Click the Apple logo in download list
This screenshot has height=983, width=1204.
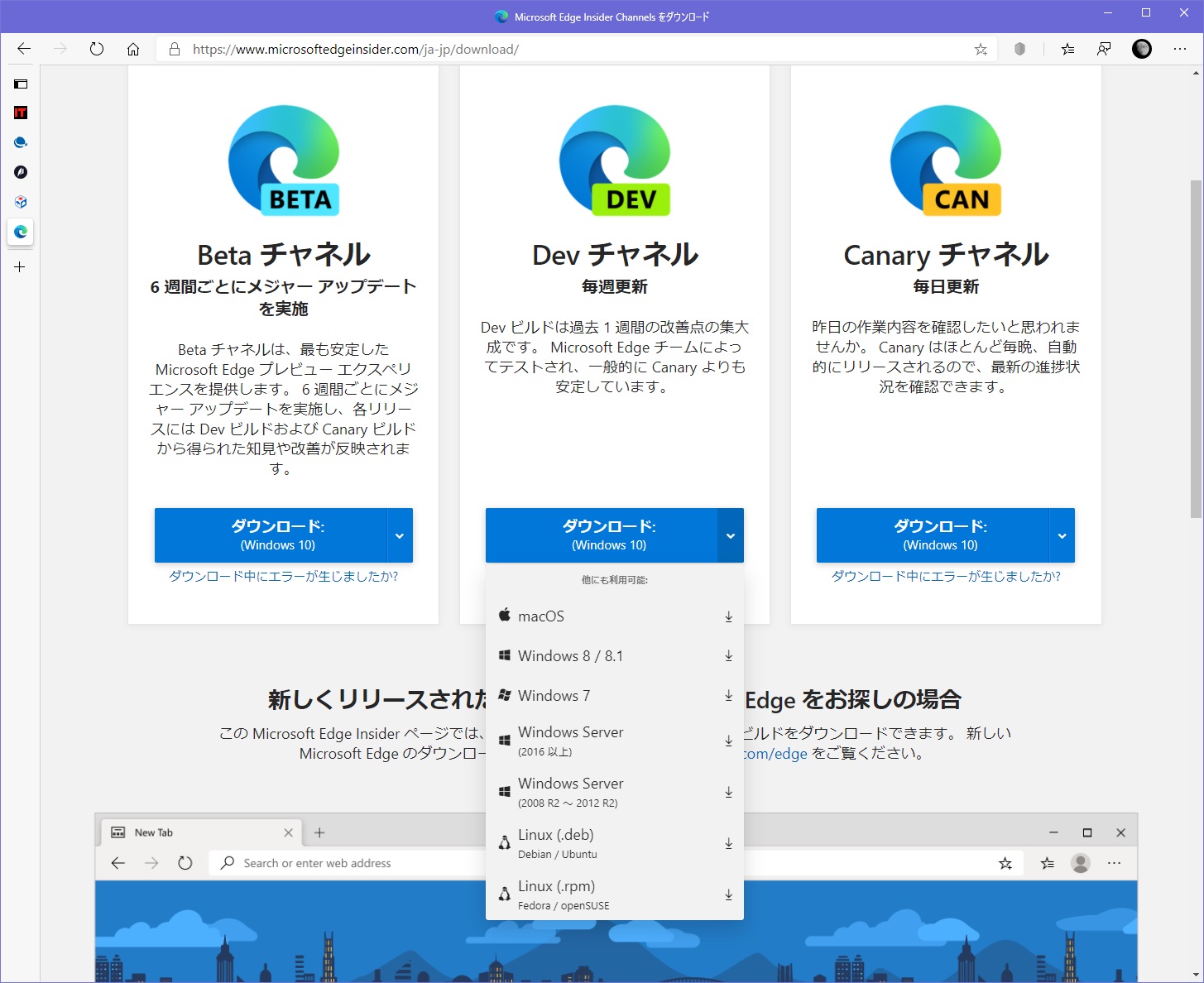point(505,615)
